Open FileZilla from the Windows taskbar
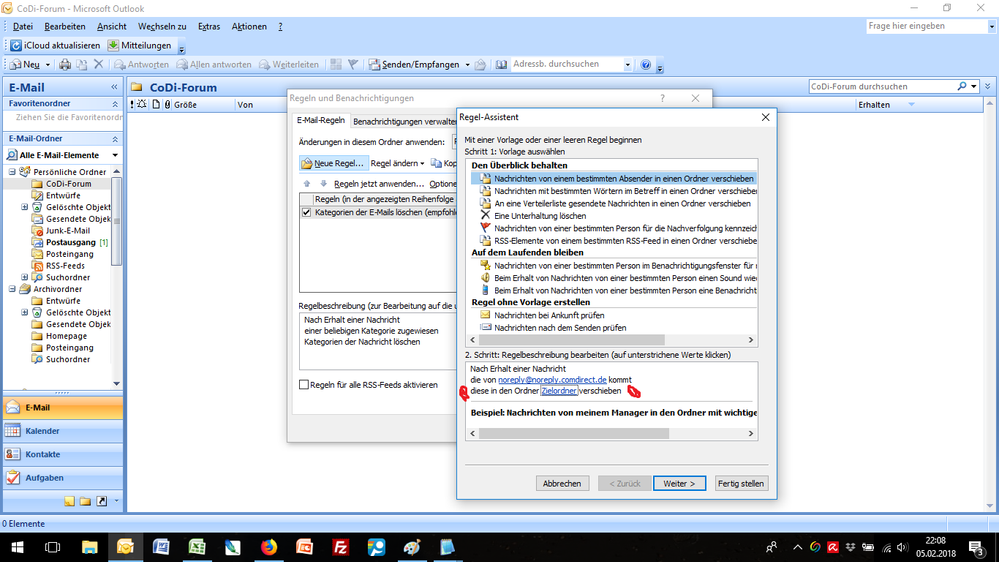 point(340,547)
